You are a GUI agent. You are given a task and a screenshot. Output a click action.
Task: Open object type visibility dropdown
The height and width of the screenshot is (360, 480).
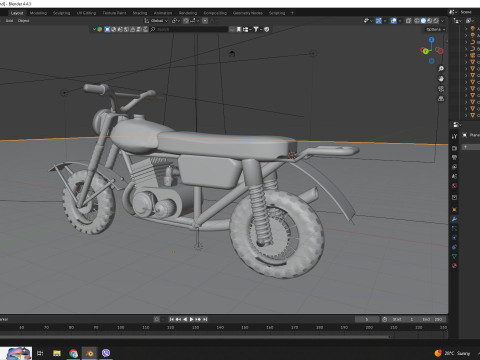tap(368, 21)
